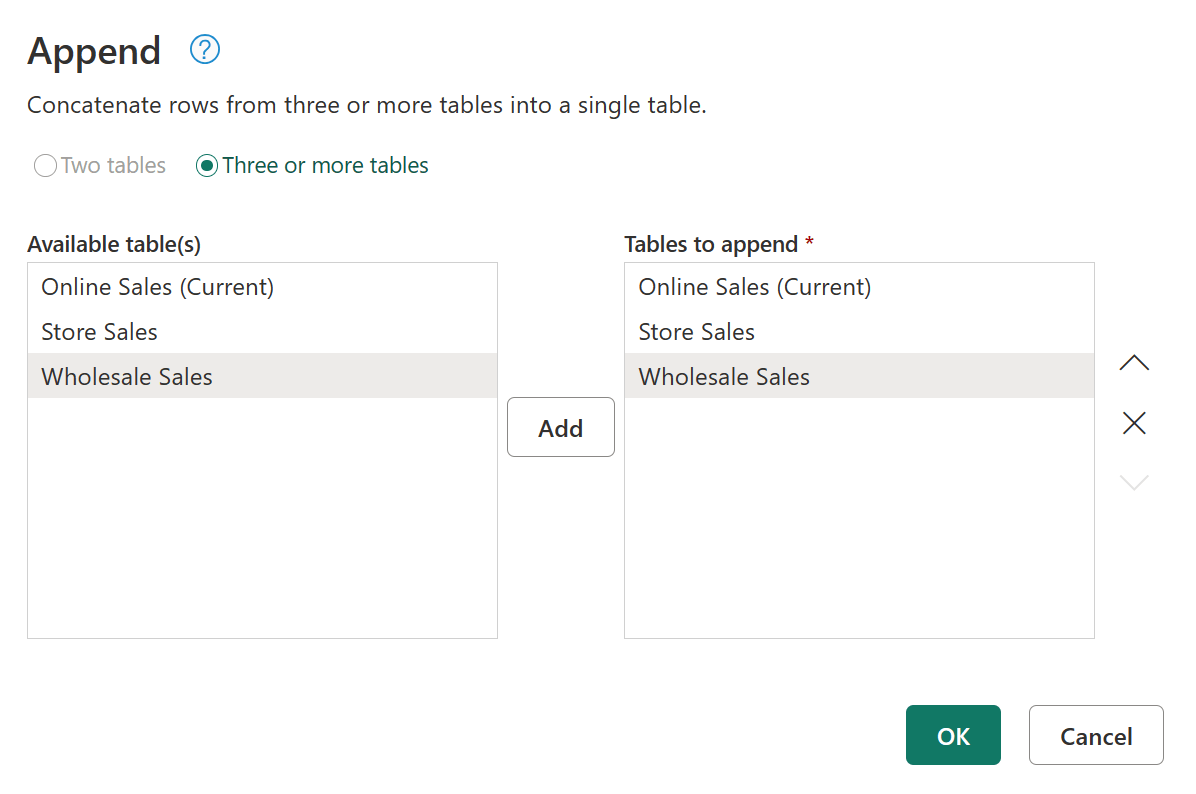
Task: Select the Three or more tables radio button
Action: 207,165
